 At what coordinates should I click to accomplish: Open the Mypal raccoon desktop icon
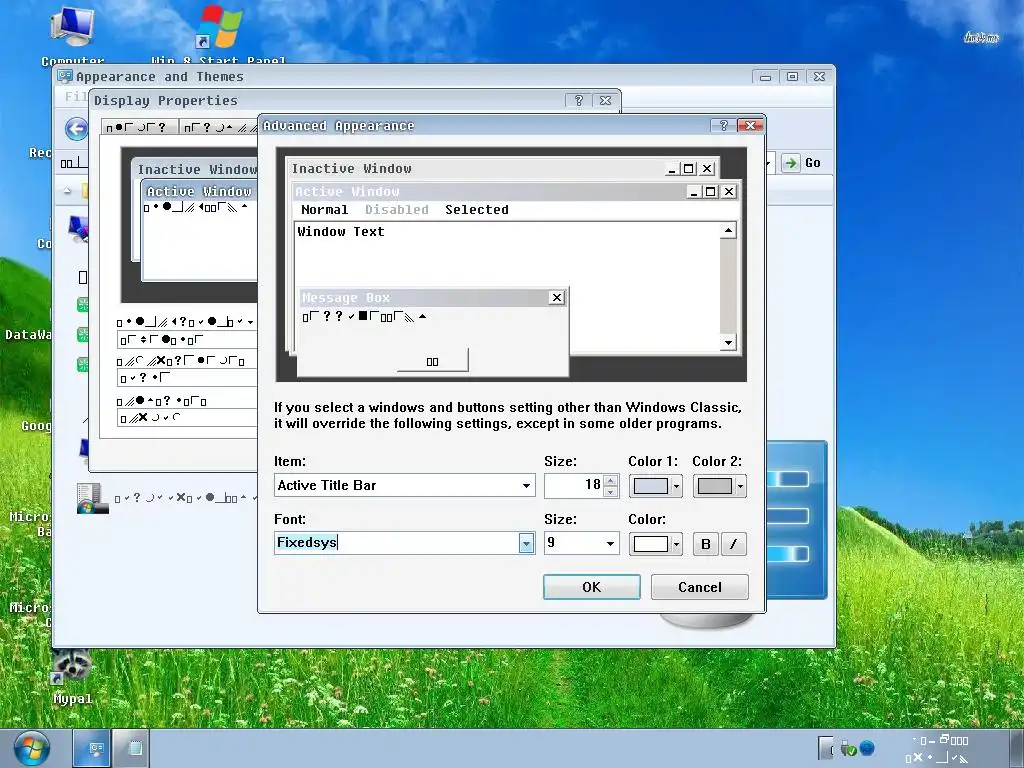(x=72, y=676)
